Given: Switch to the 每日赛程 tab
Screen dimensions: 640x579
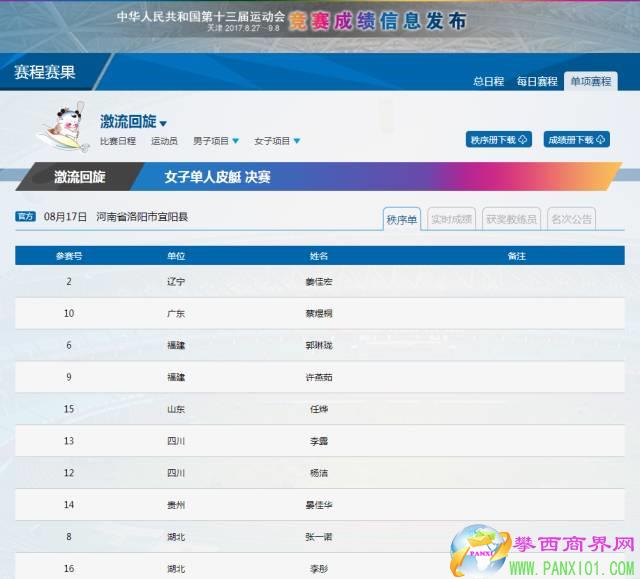Looking at the screenshot, I should click(x=537, y=82).
